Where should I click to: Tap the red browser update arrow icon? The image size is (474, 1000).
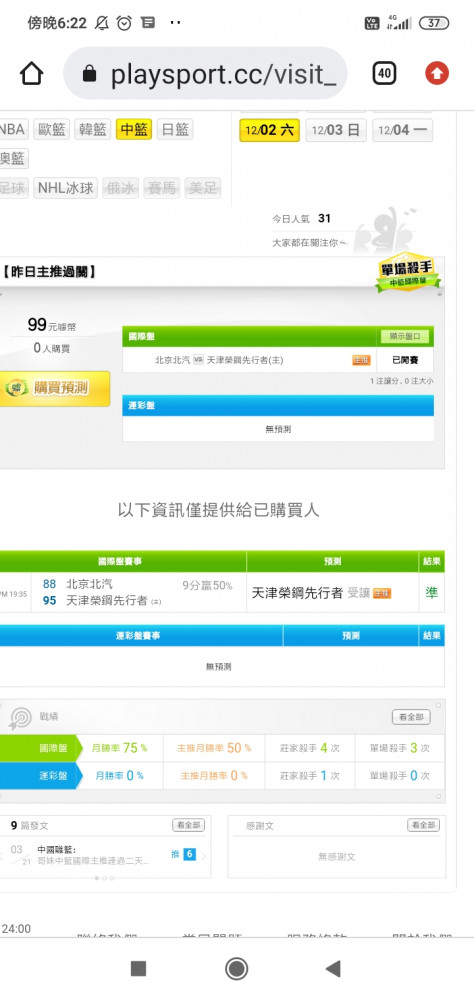click(437, 74)
